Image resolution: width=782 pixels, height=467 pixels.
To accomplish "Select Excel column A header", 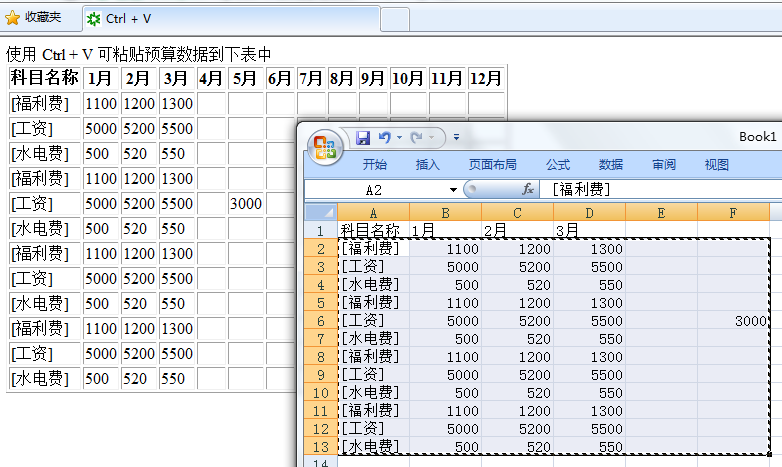I will (x=374, y=213).
